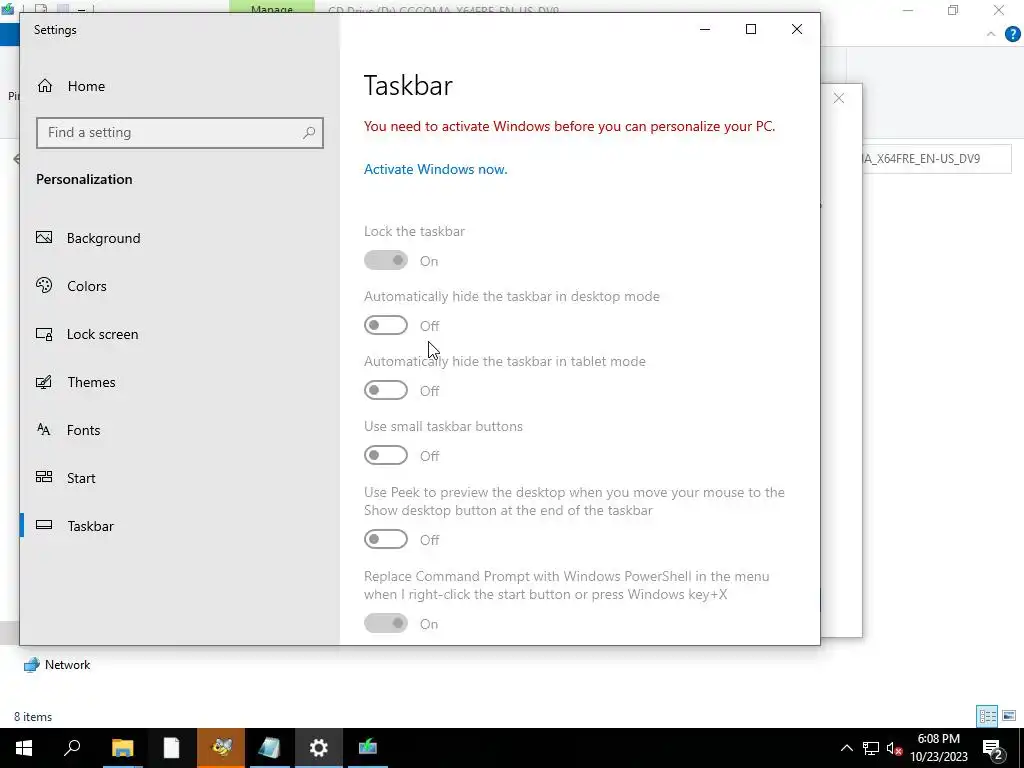The height and width of the screenshot is (768, 1024).
Task: Click the Themes brush icon
Action: coord(44,382)
